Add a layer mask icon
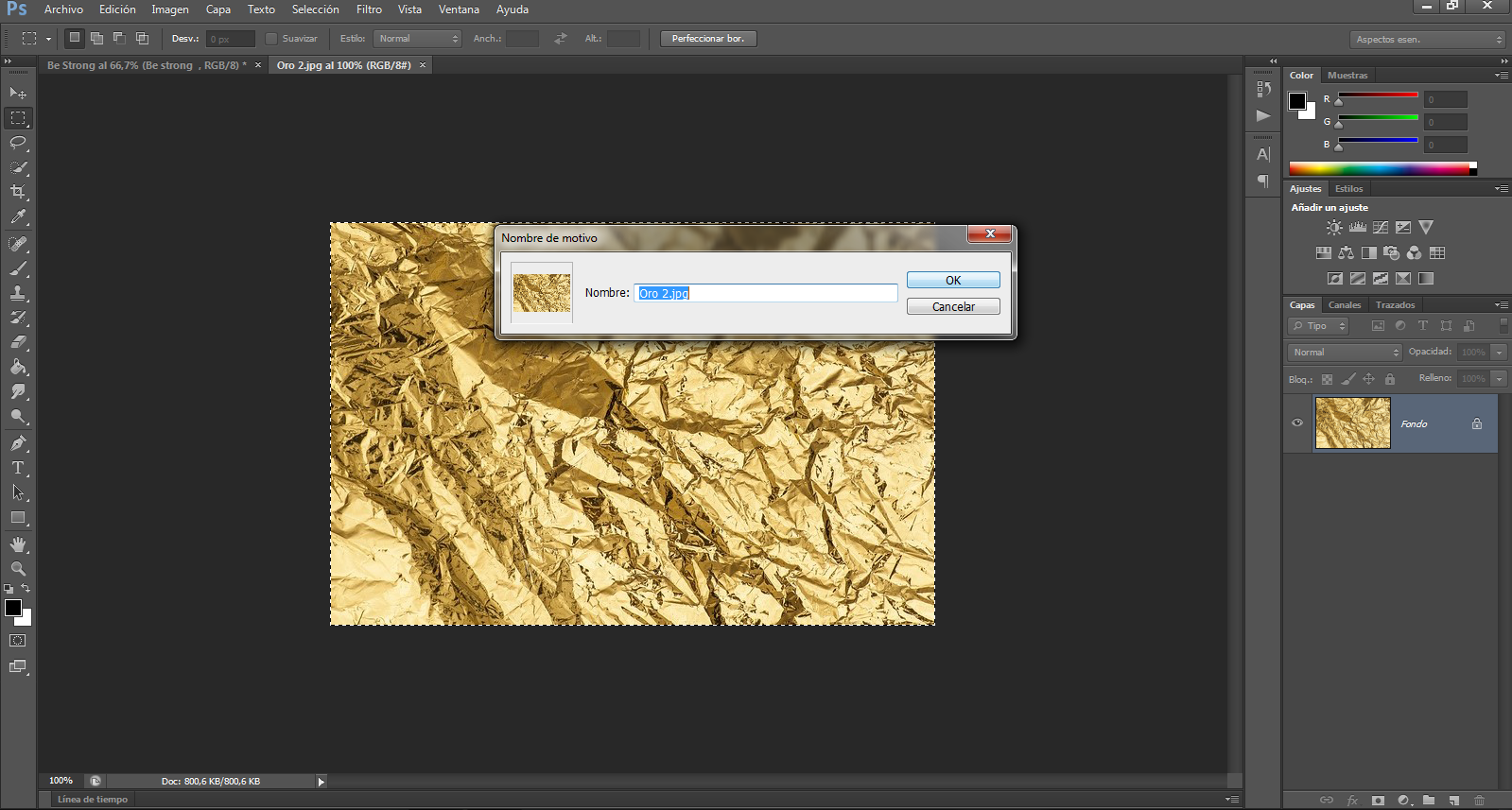This screenshot has width=1512, height=810. 1378,801
